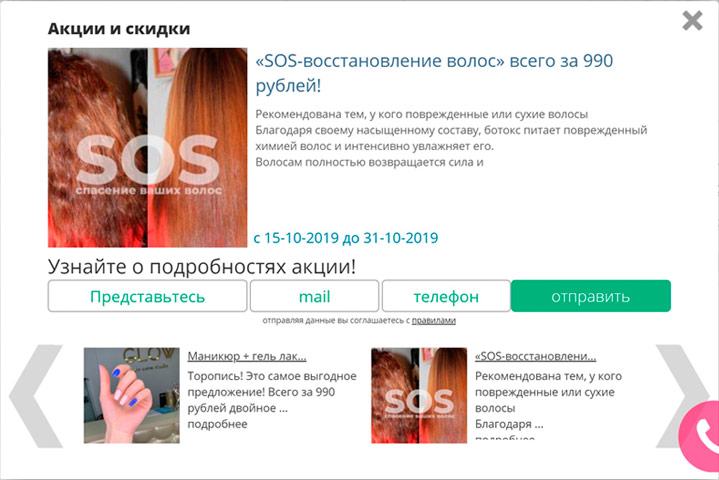
Task: Select the mail input field
Action: click(315, 296)
